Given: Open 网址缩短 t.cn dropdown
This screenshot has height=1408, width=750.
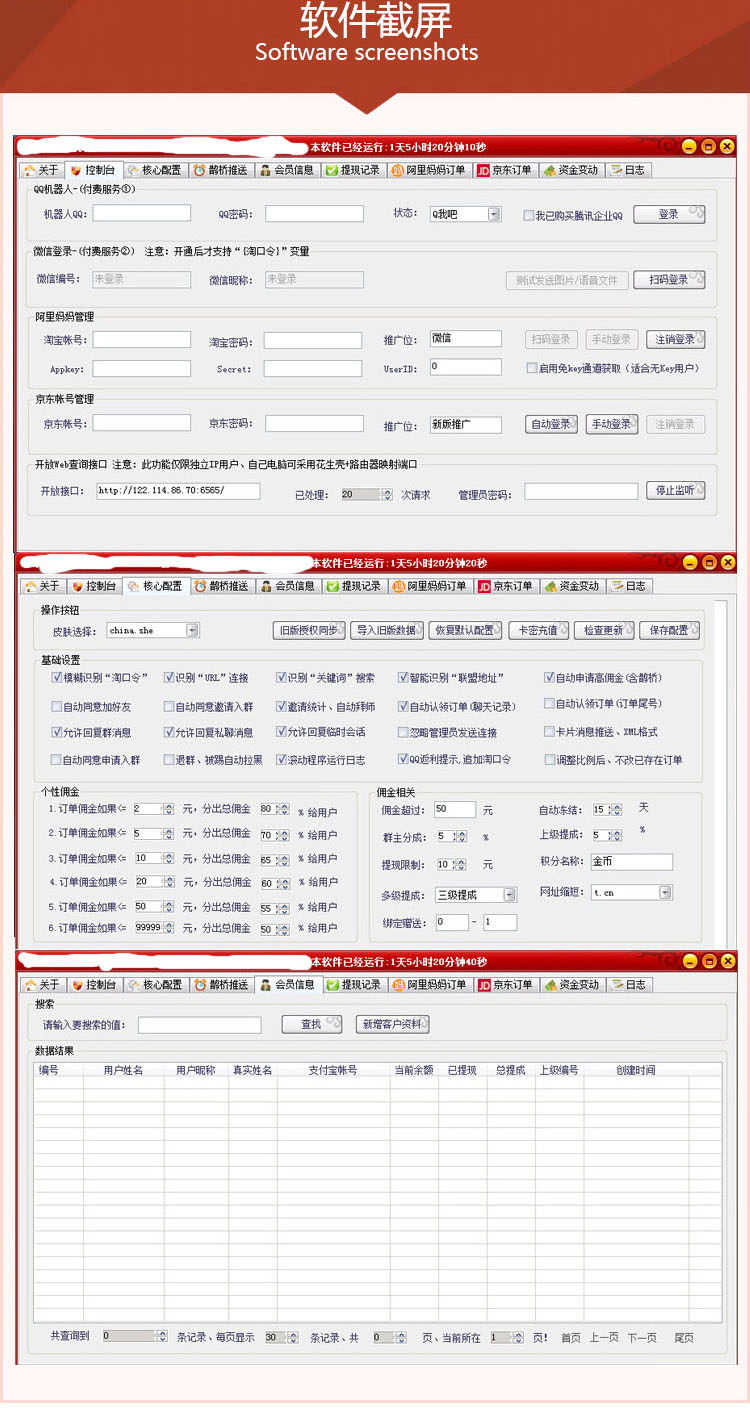Looking at the screenshot, I should (665, 892).
